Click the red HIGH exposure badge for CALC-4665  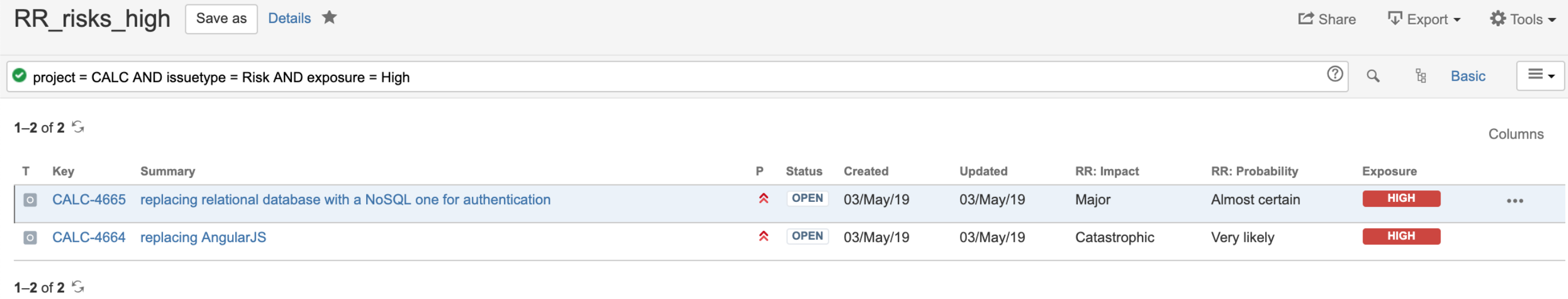[1401, 199]
